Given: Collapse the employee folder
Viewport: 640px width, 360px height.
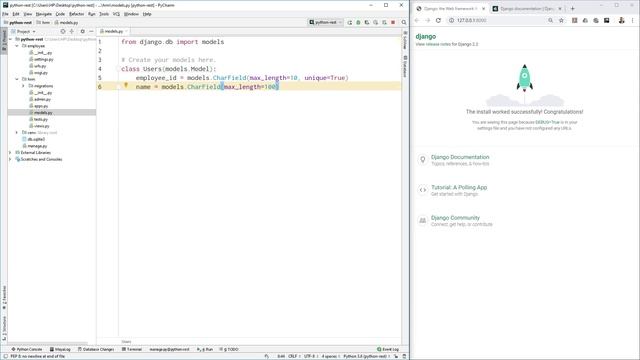Looking at the screenshot, I should click(17, 46).
